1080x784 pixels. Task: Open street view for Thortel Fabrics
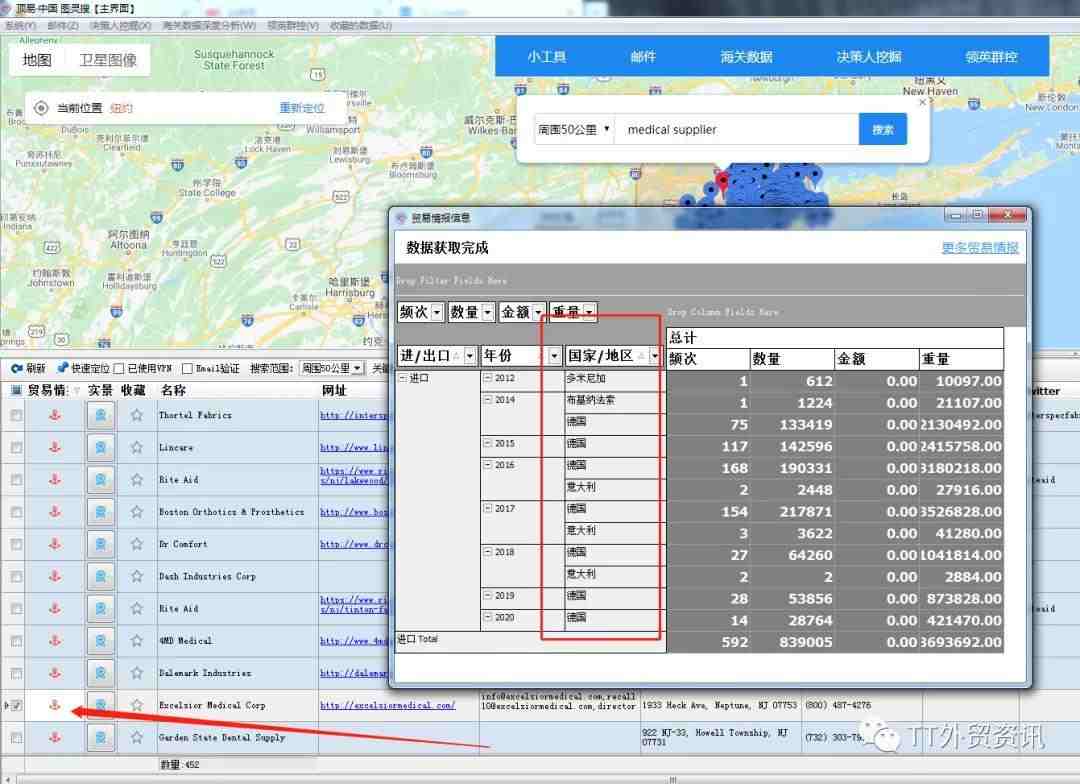point(101,415)
